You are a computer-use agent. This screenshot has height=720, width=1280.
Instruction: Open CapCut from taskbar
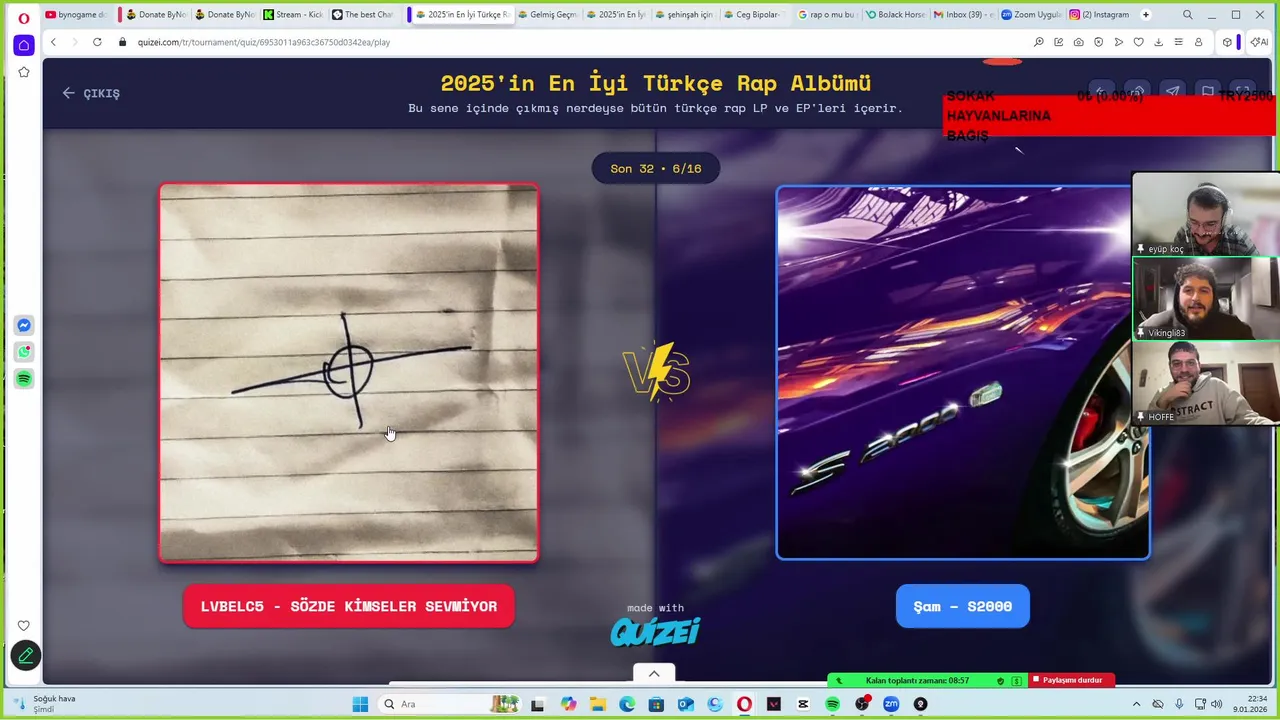(x=803, y=704)
